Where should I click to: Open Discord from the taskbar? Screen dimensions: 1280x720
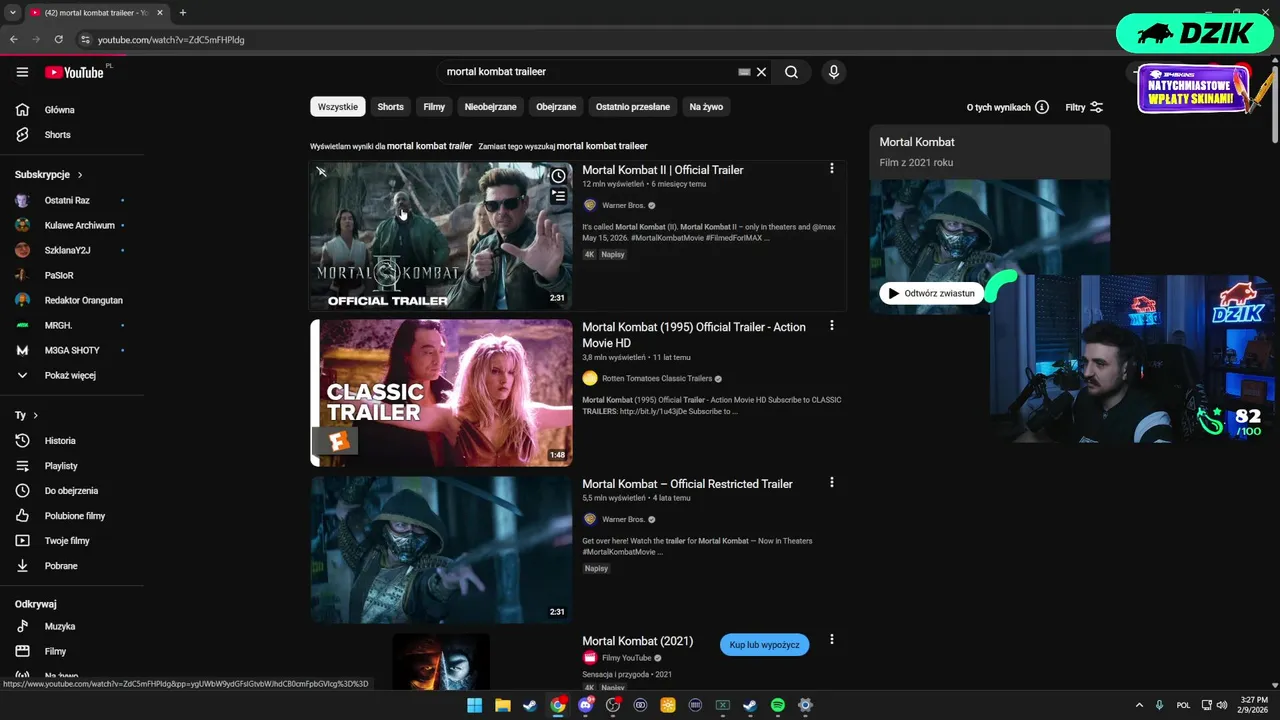tap(585, 705)
